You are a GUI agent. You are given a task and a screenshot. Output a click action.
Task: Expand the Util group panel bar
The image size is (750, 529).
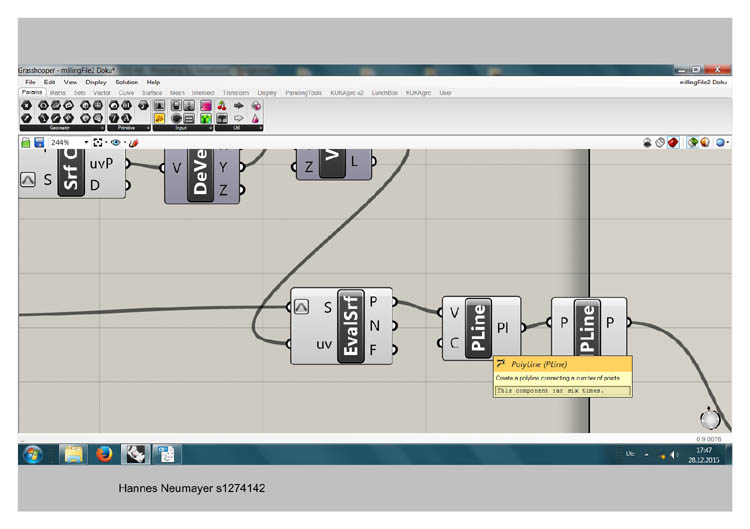point(239,128)
